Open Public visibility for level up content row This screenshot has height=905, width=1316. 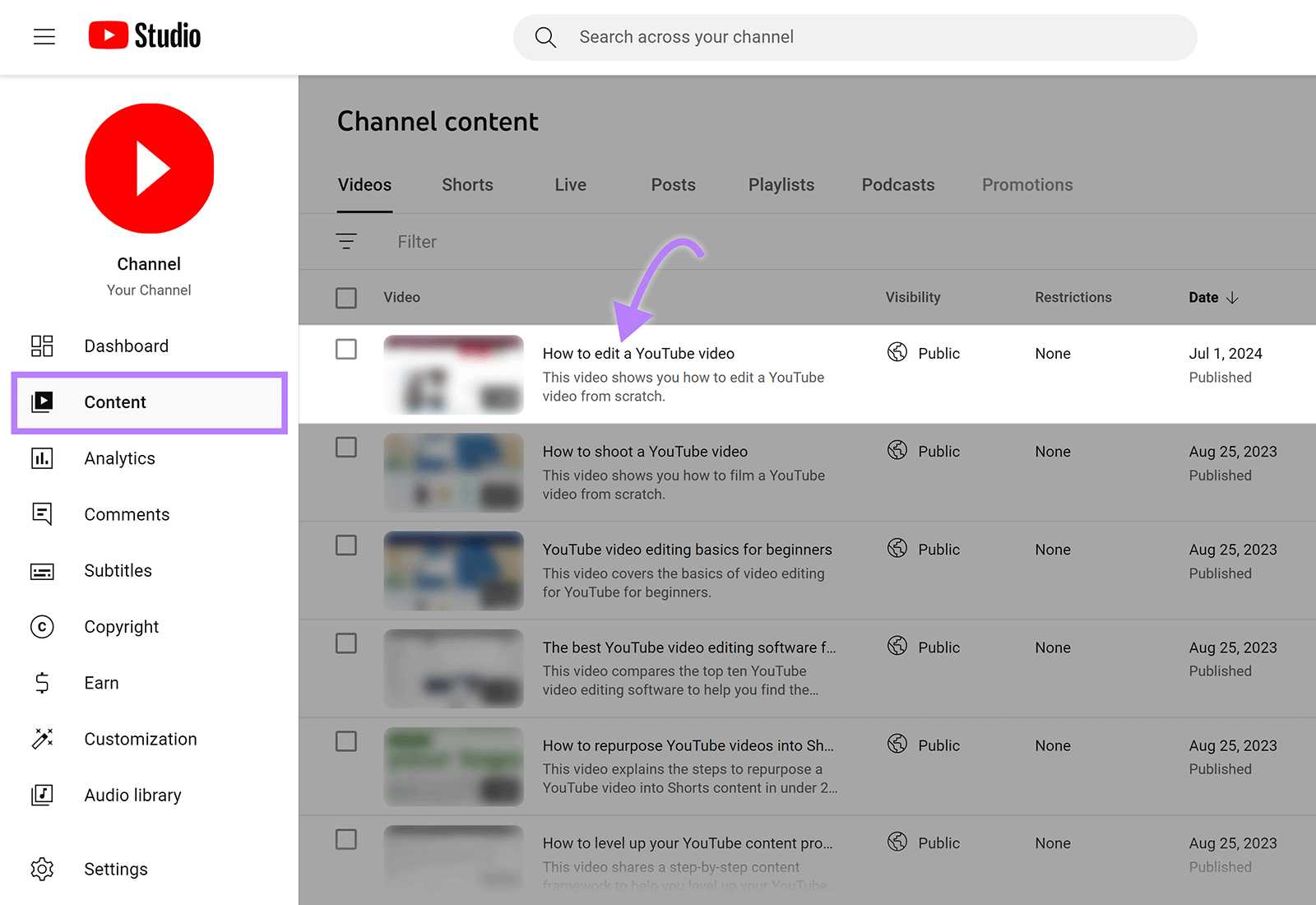point(938,843)
